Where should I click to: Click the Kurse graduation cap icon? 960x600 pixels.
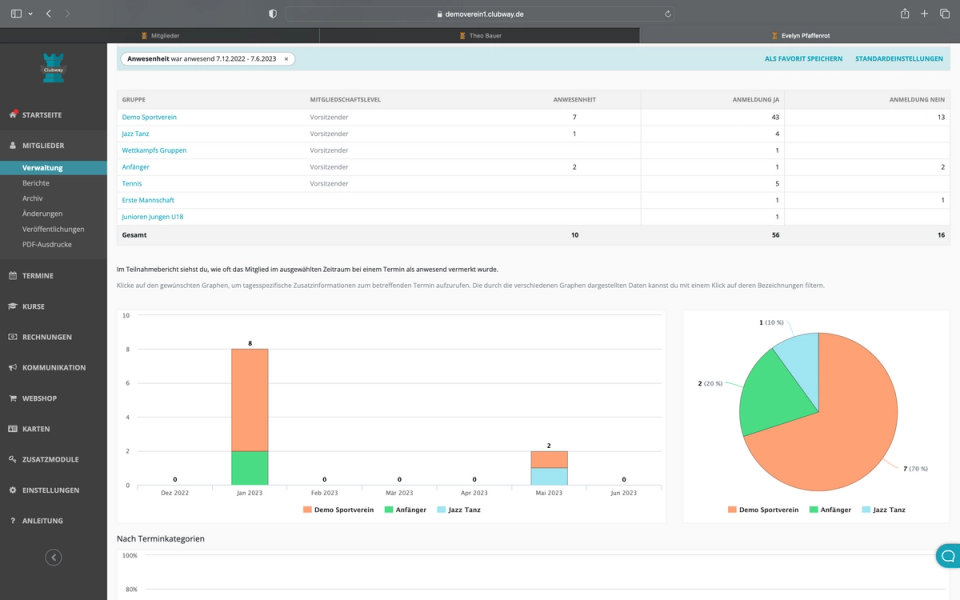point(13,306)
